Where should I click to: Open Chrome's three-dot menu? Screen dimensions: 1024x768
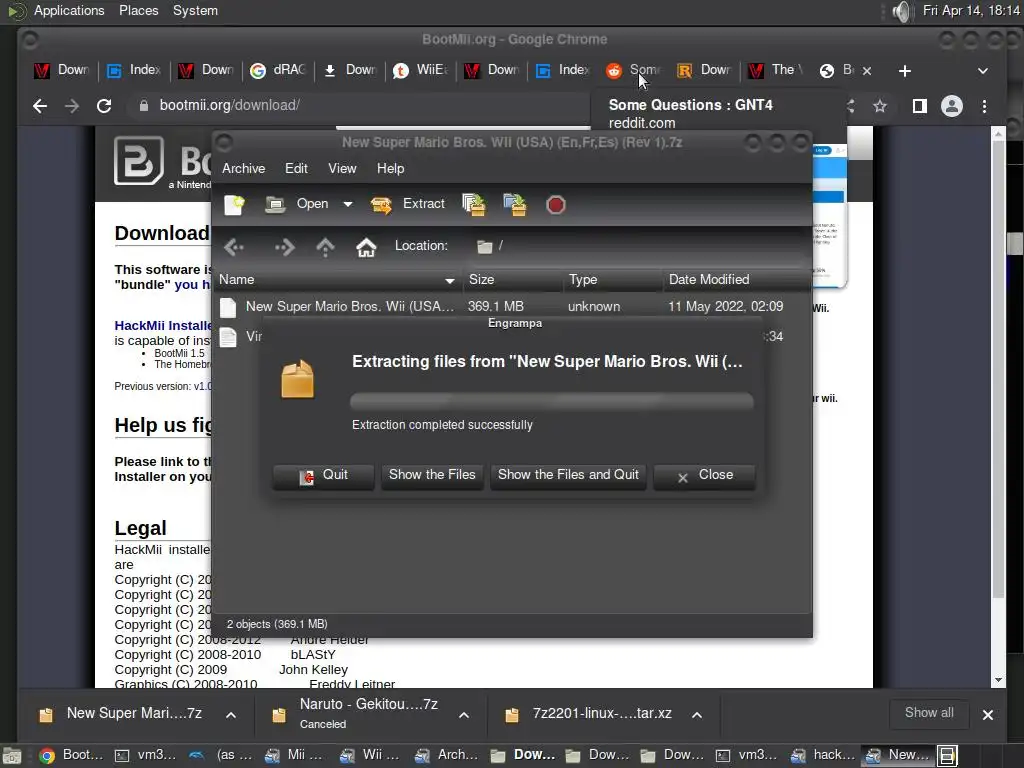click(x=984, y=106)
